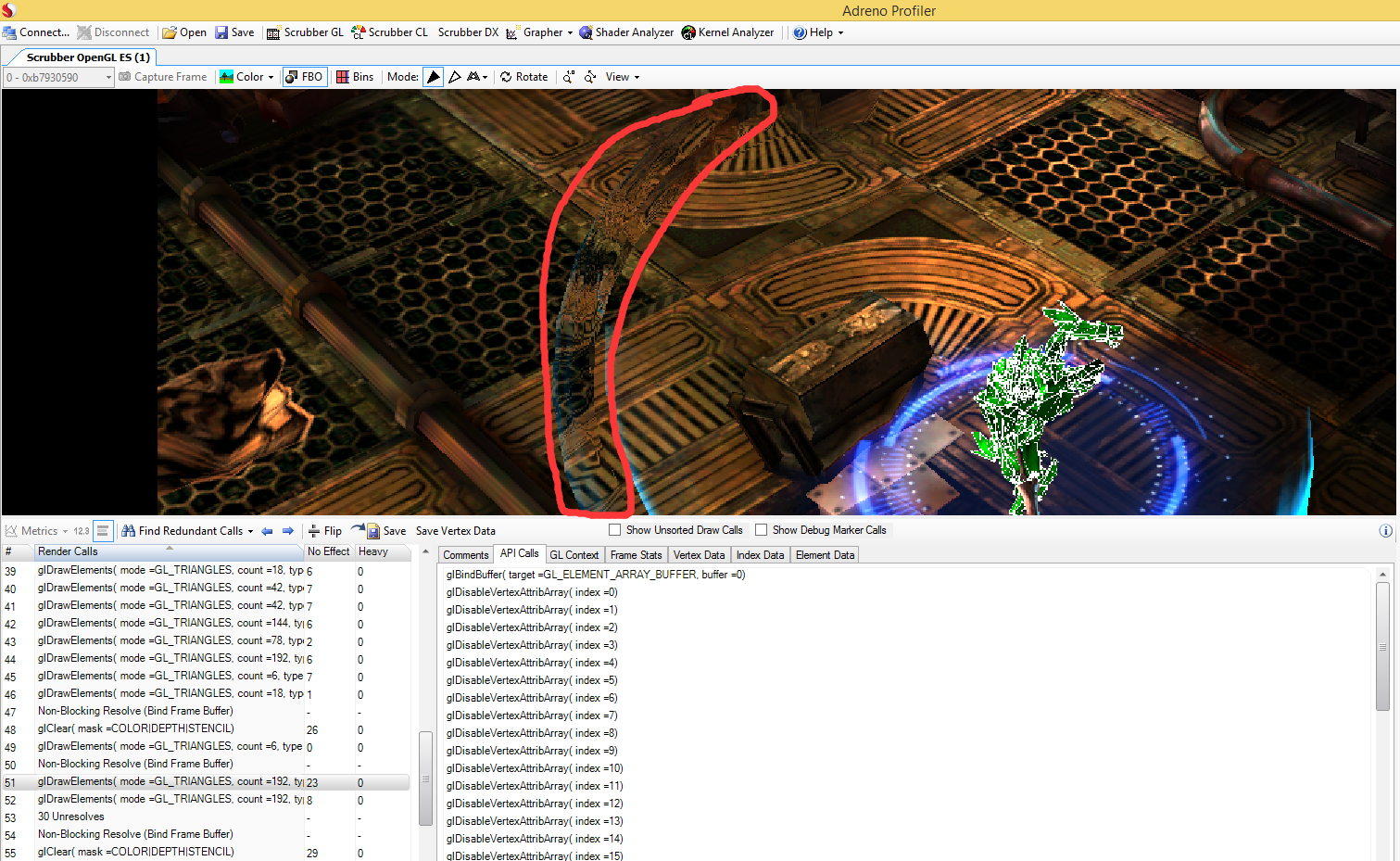
Task: Open the Vertex Data tab
Action: point(699,555)
